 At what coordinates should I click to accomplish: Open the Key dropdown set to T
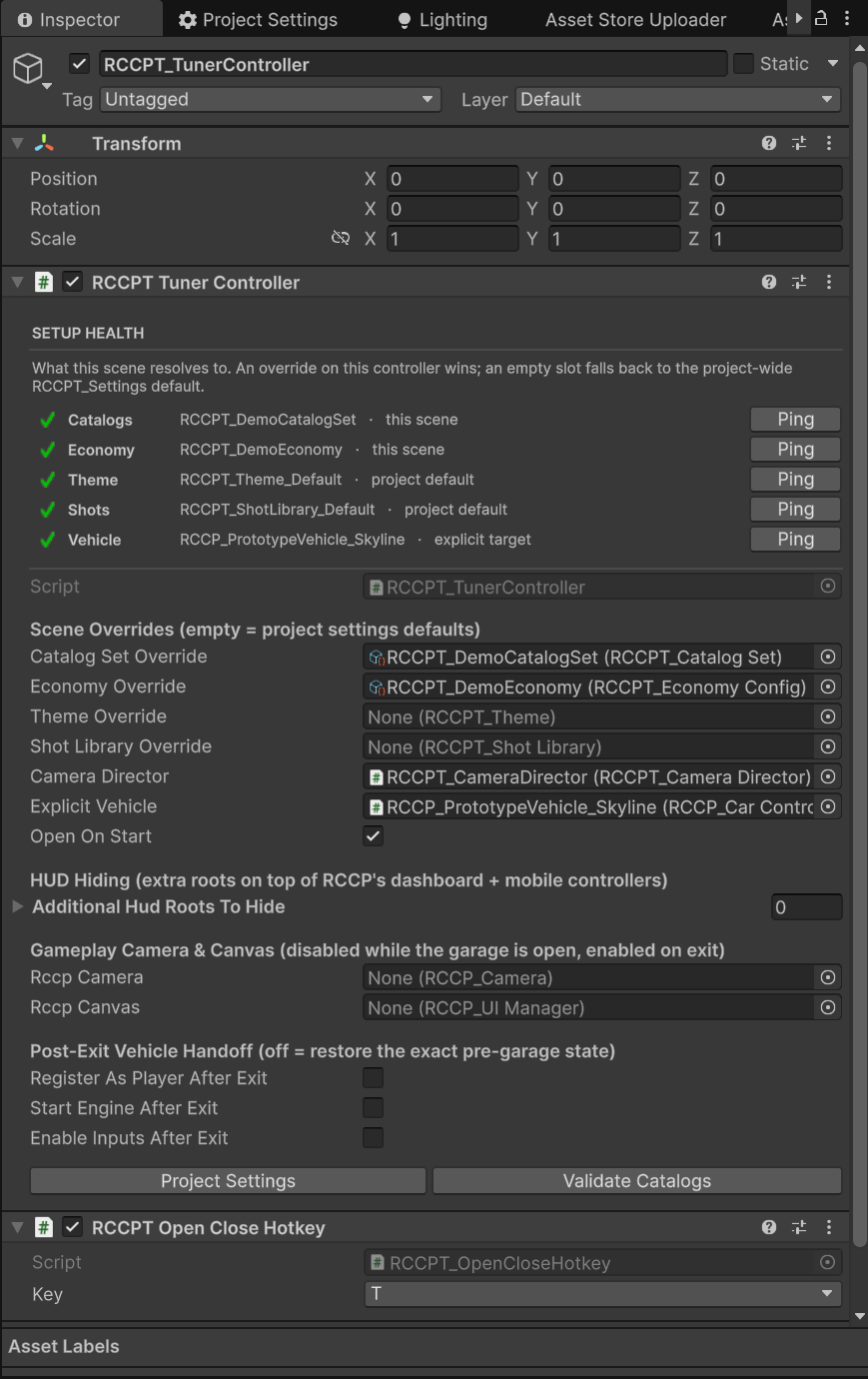pos(602,1293)
